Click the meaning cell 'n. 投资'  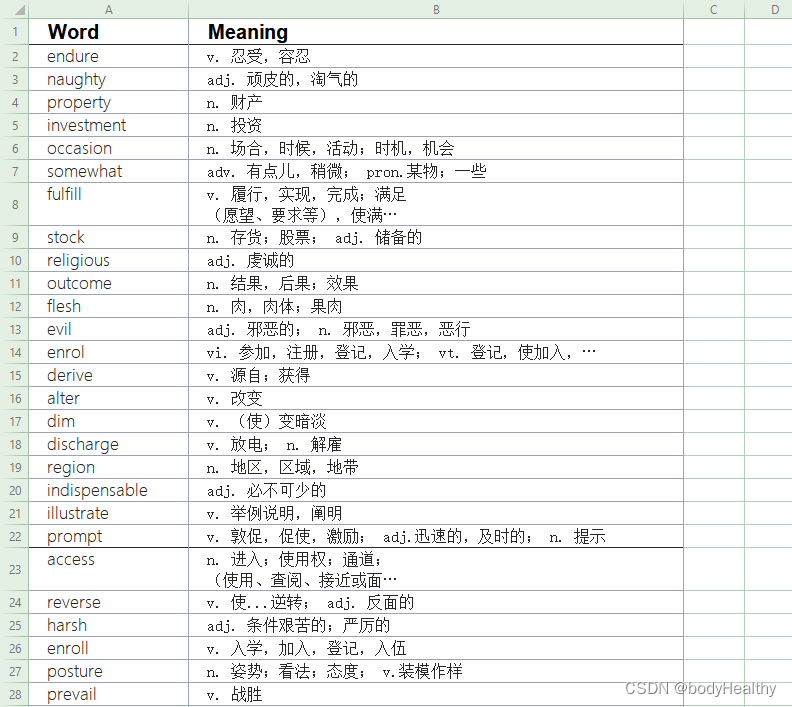point(436,125)
